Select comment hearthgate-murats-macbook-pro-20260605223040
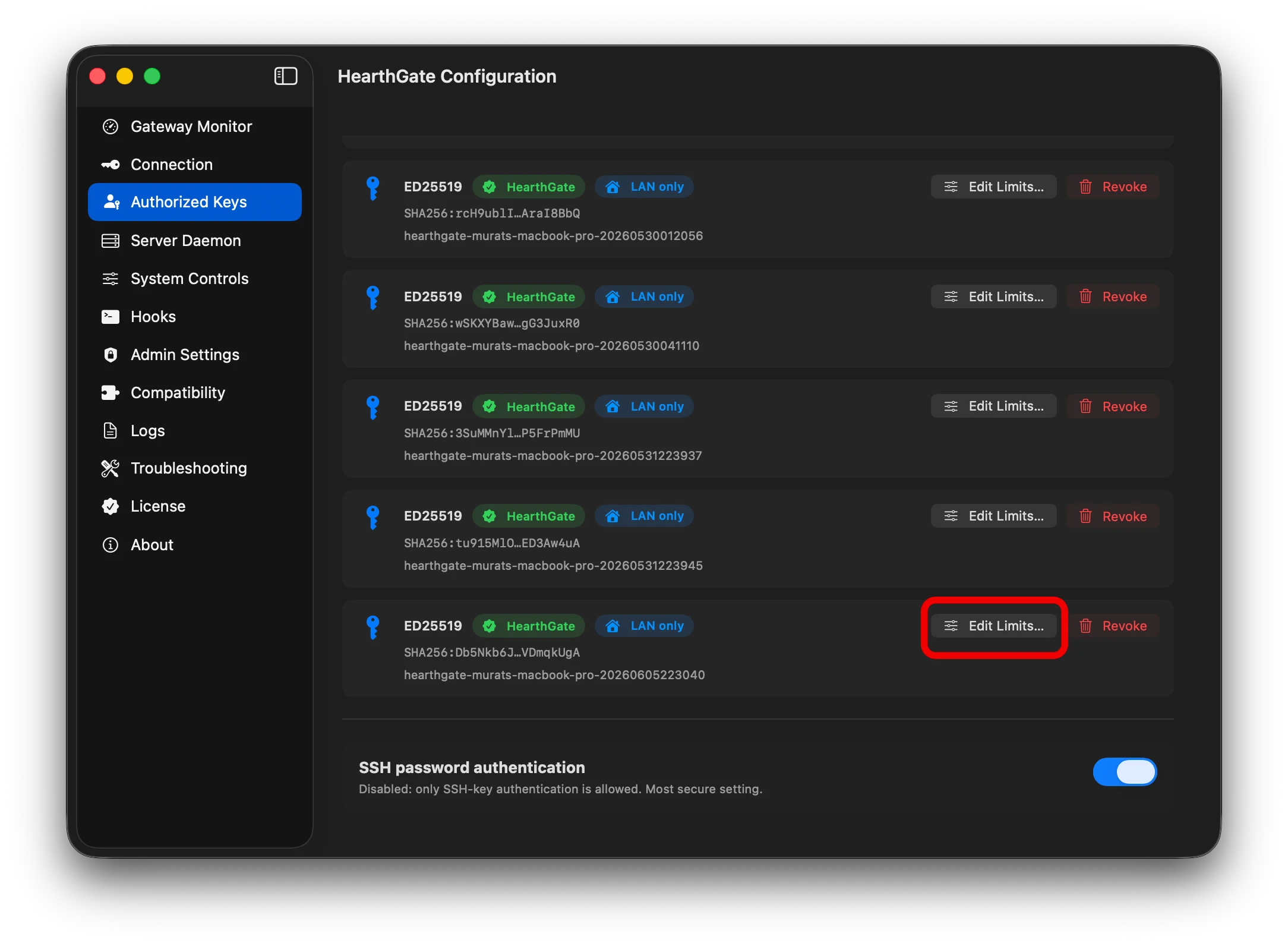This screenshot has height=946, width=1288. coord(554,675)
